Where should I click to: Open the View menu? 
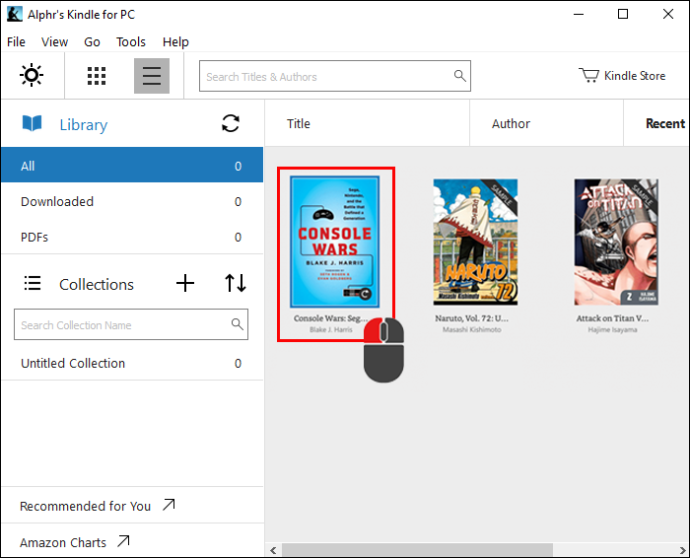(55, 42)
